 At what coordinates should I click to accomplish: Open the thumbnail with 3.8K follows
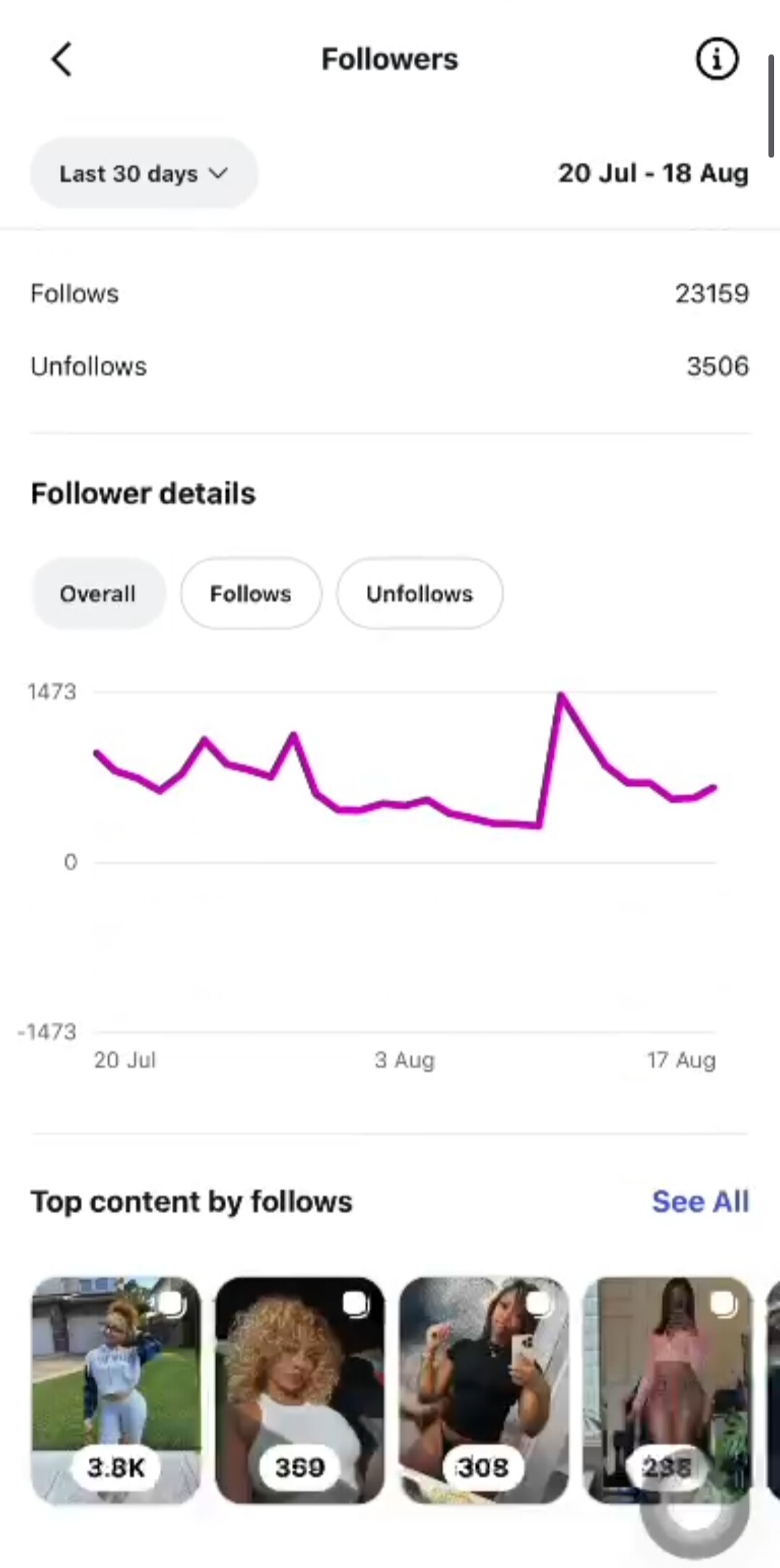tap(116, 1390)
